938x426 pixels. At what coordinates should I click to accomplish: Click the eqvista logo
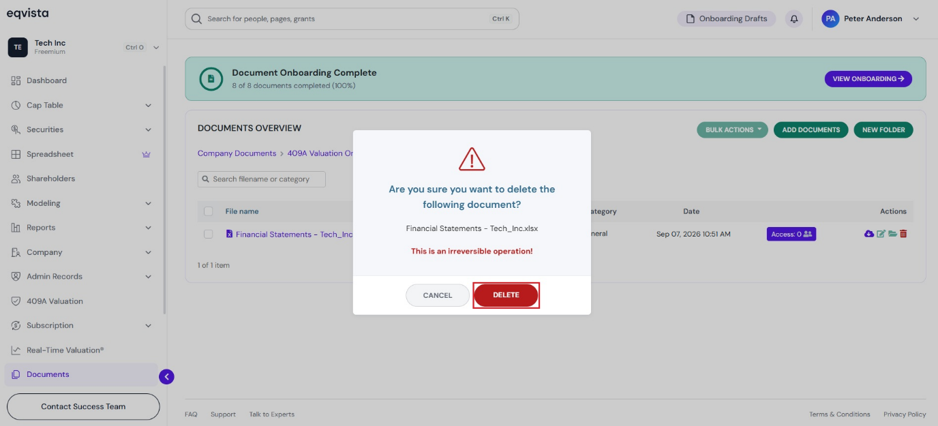coord(28,13)
